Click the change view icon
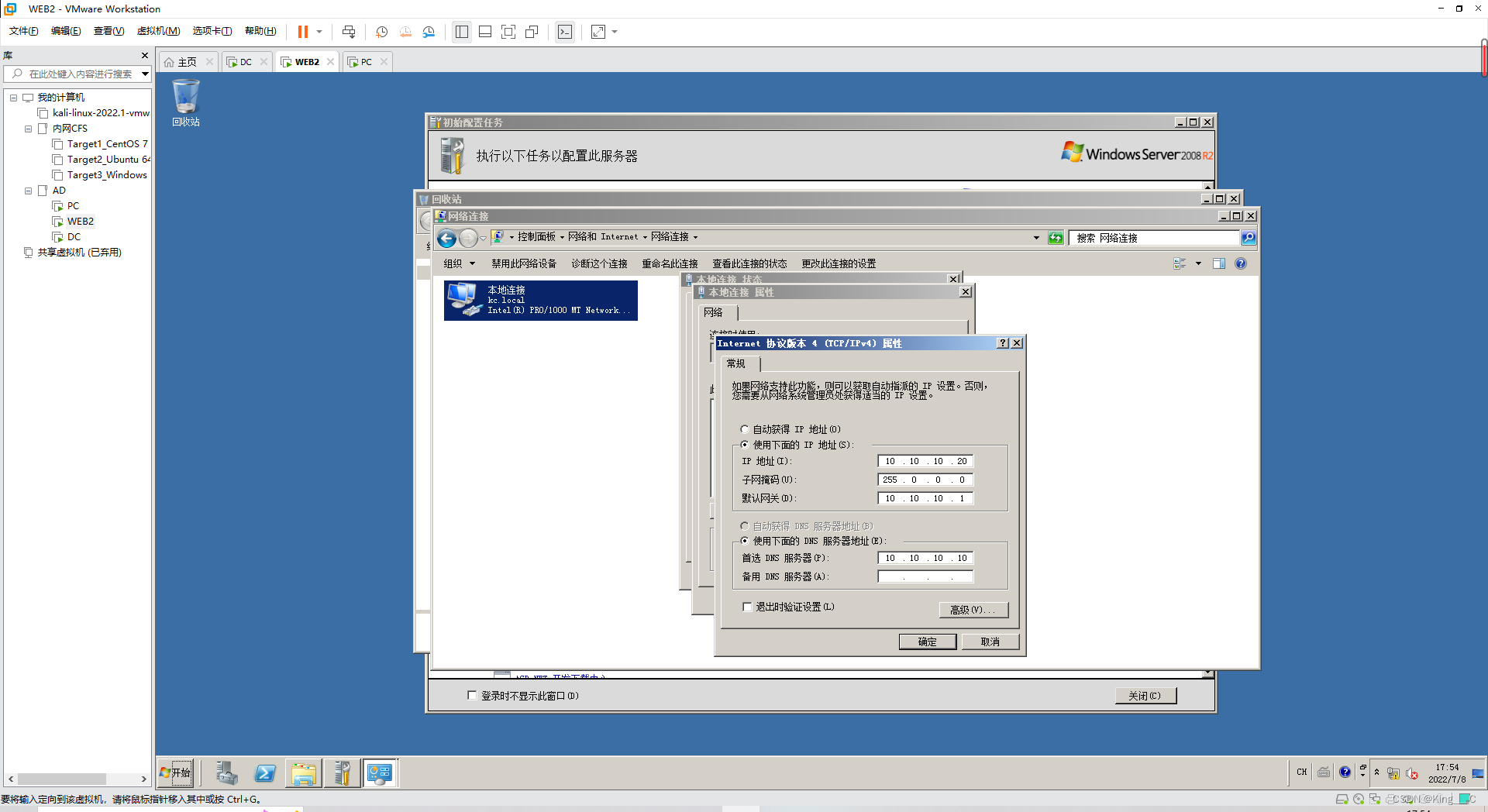Viewport: 1488px width, 812px height. pyautogui.click(x=1180, y=263)
